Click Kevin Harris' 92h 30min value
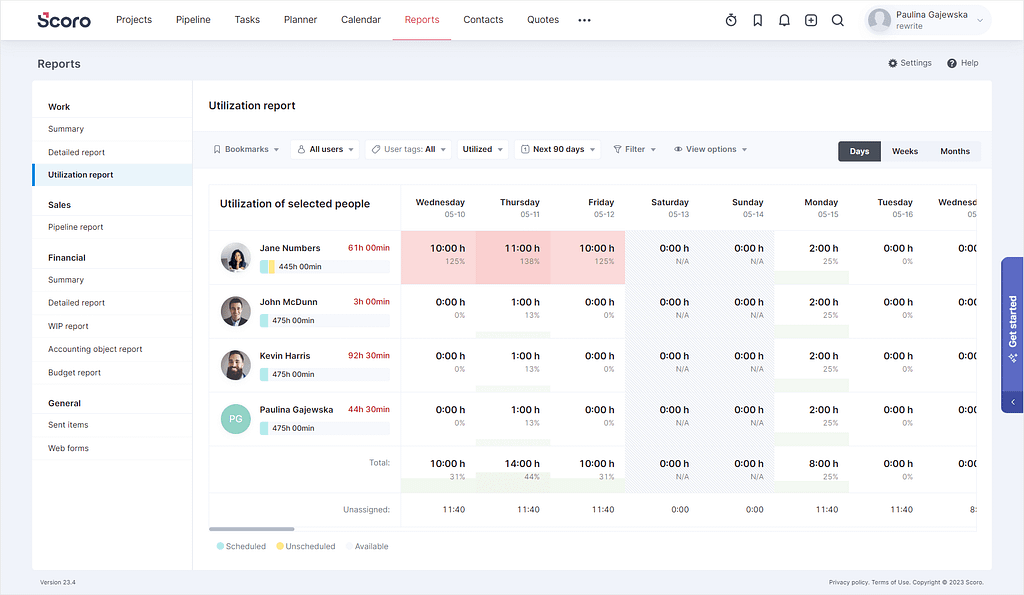This screenshot has height=595, width=1024. 368,356
